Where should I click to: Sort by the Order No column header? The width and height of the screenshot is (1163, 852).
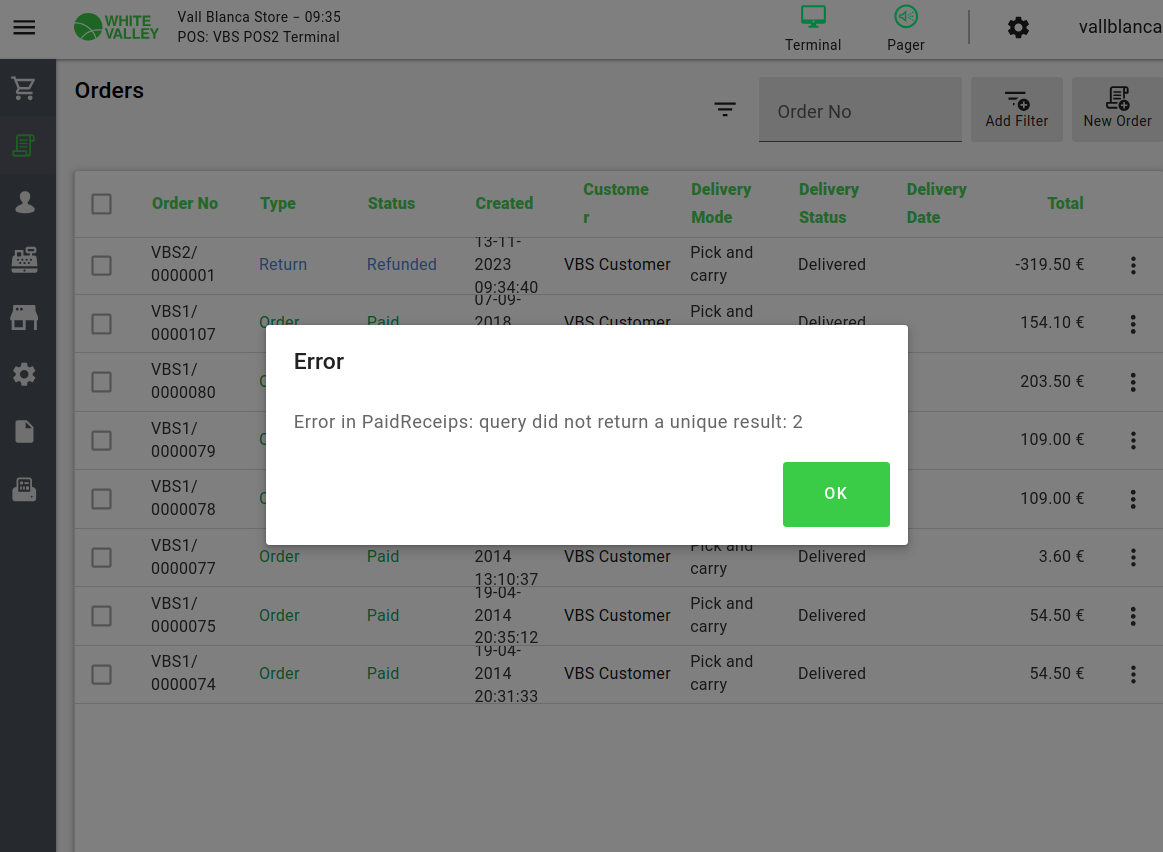click(x=184, y=203)
